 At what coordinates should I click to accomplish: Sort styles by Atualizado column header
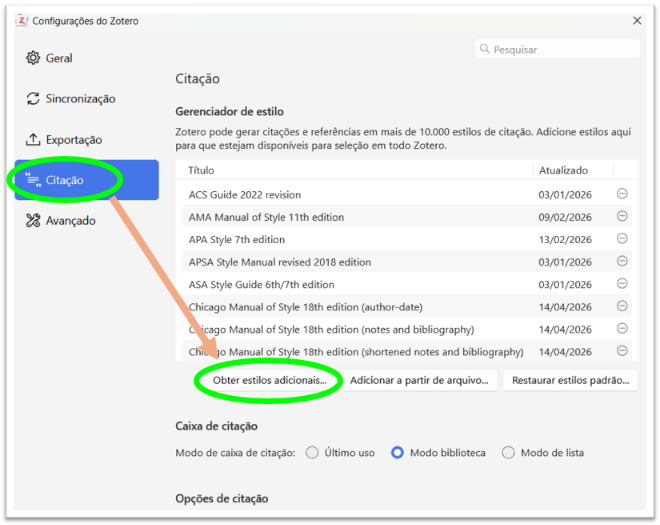click(573, 171)
